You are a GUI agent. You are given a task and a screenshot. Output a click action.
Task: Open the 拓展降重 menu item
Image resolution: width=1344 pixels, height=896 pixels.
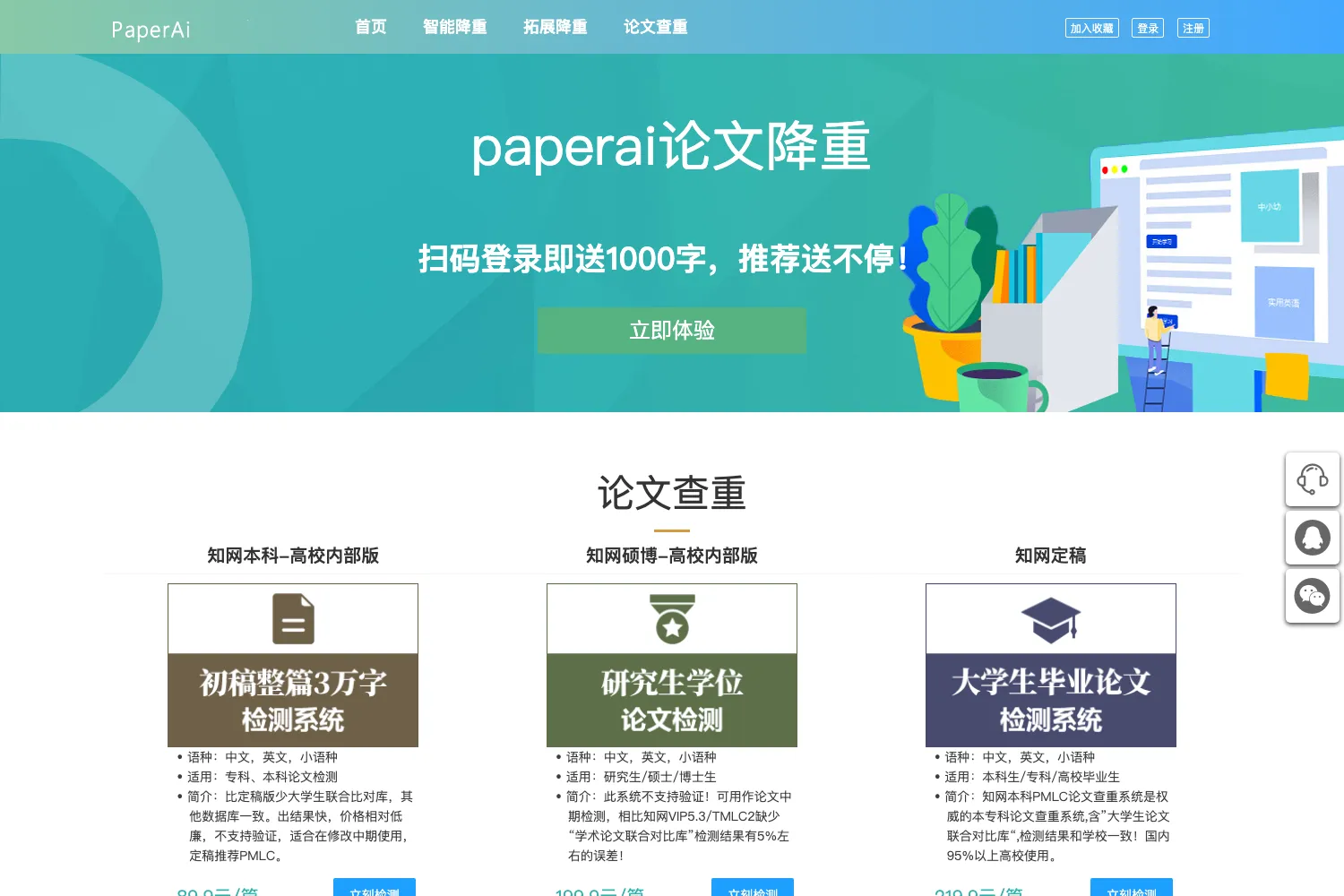(x=556, y=27)
